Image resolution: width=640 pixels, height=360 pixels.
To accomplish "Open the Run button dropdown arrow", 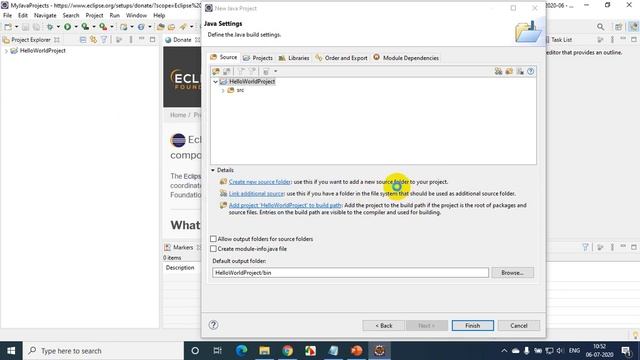I will tap(76, 27).
